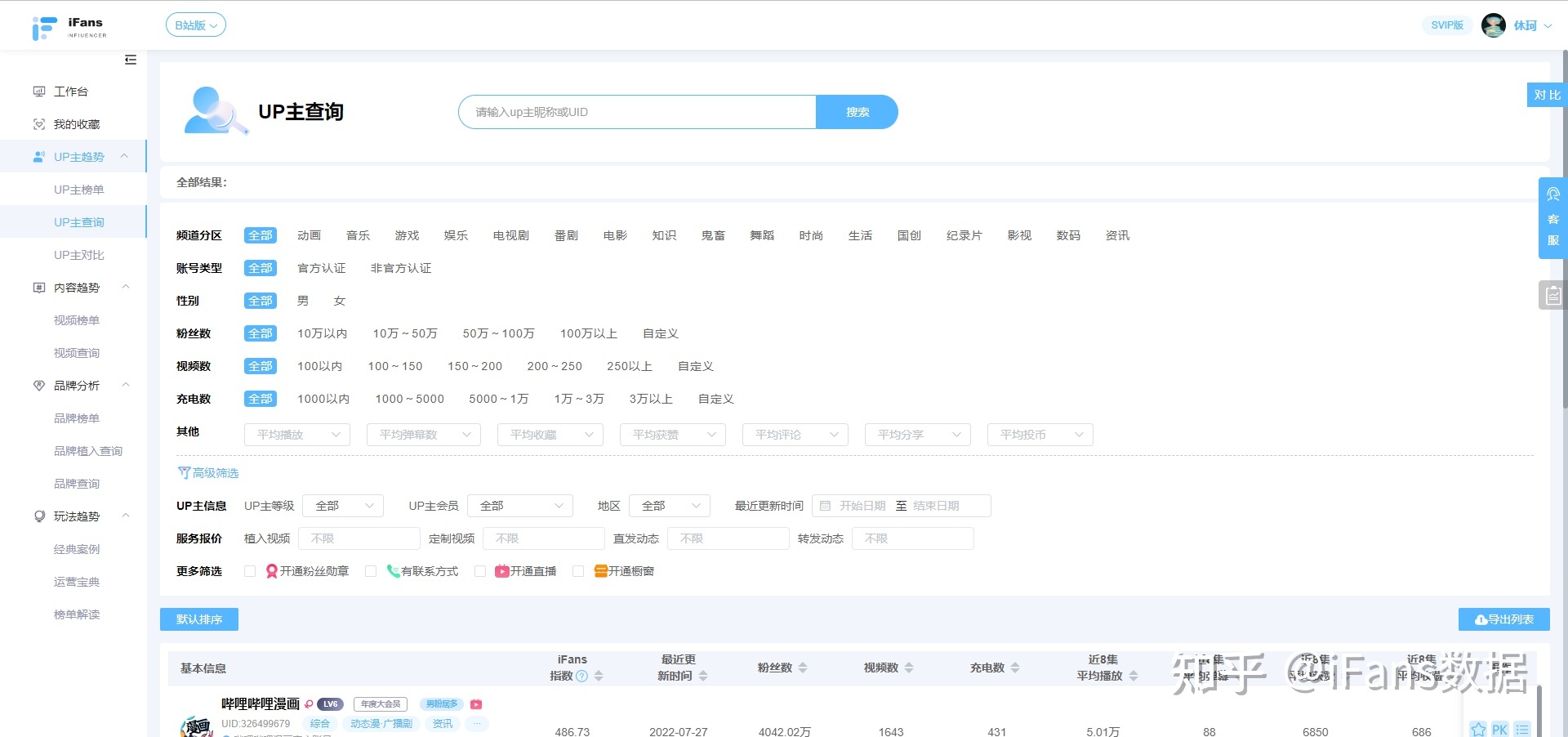Open 视频查询 in sidebar
The width and height of the screenshot is (1568, 737).
[77, 353]
